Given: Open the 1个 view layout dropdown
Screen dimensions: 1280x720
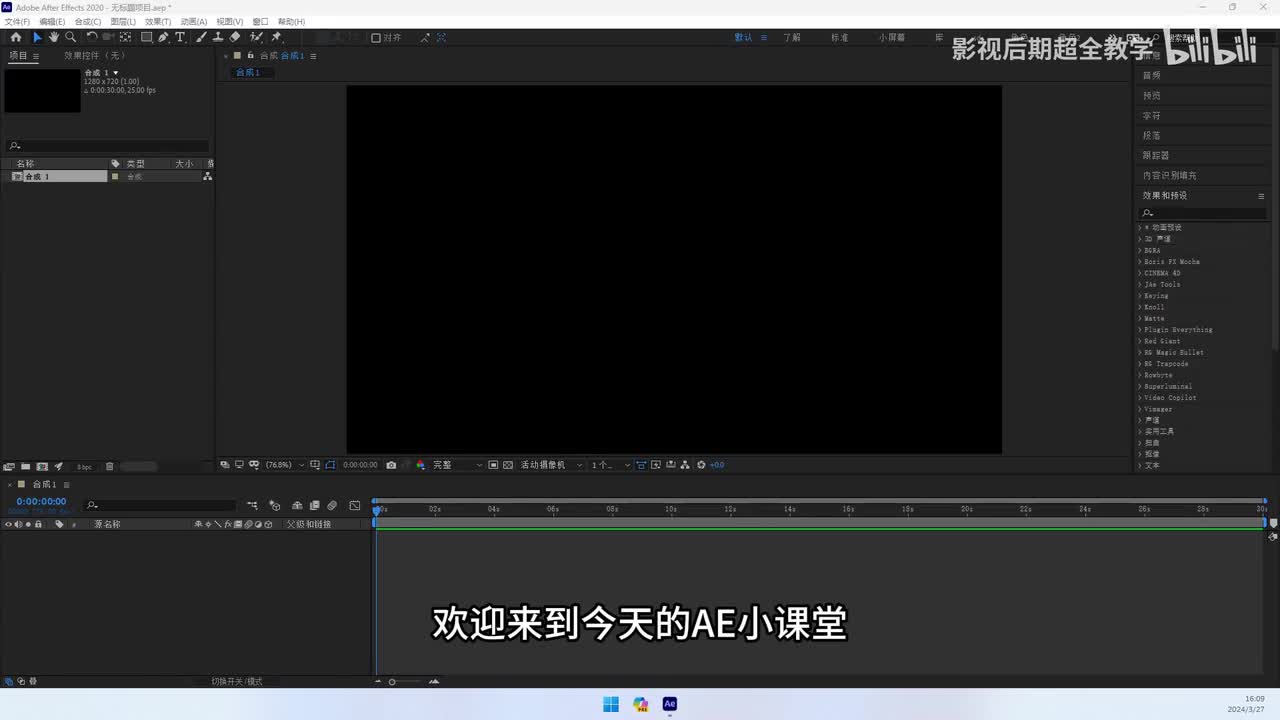Looking at the screenshot, I should tap(610, 465).
